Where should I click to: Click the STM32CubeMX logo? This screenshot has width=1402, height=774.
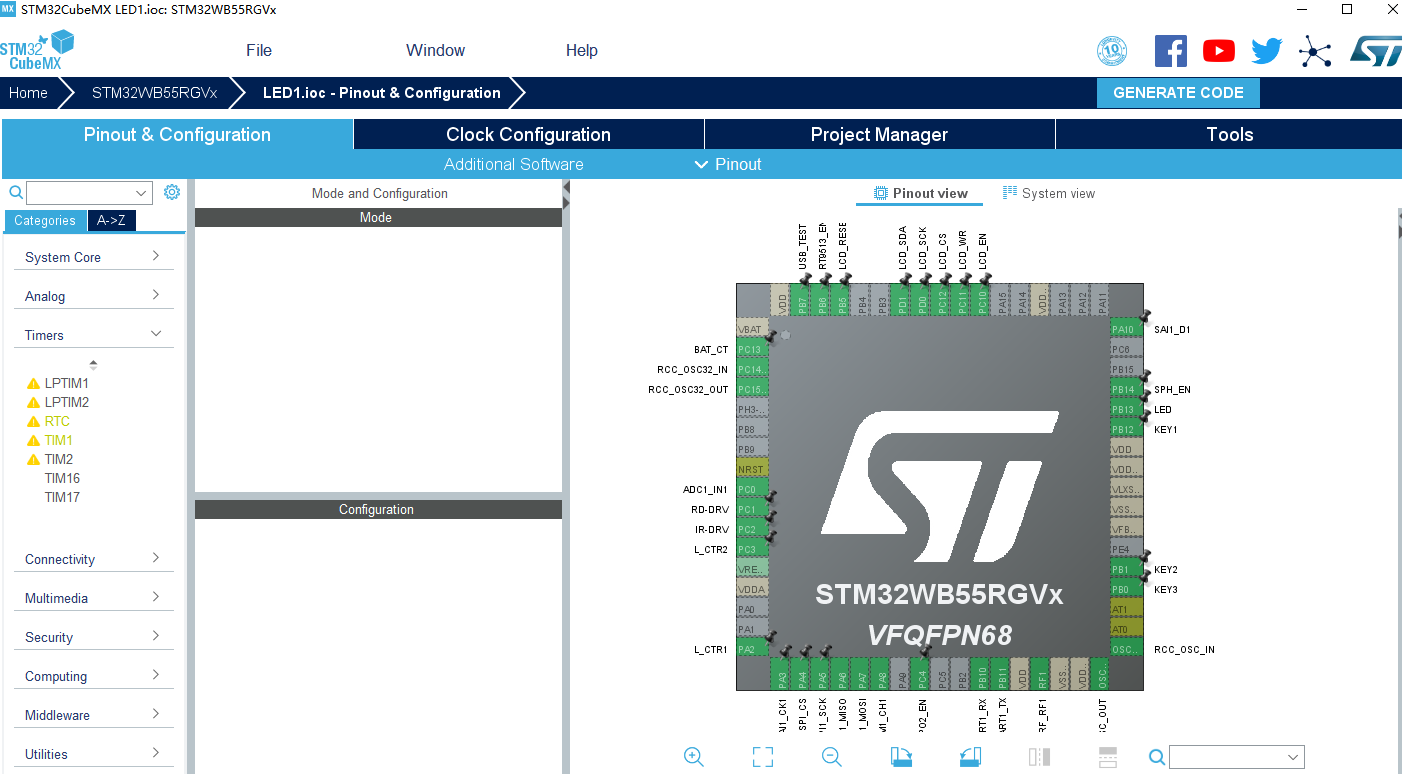tap(38, 49)
